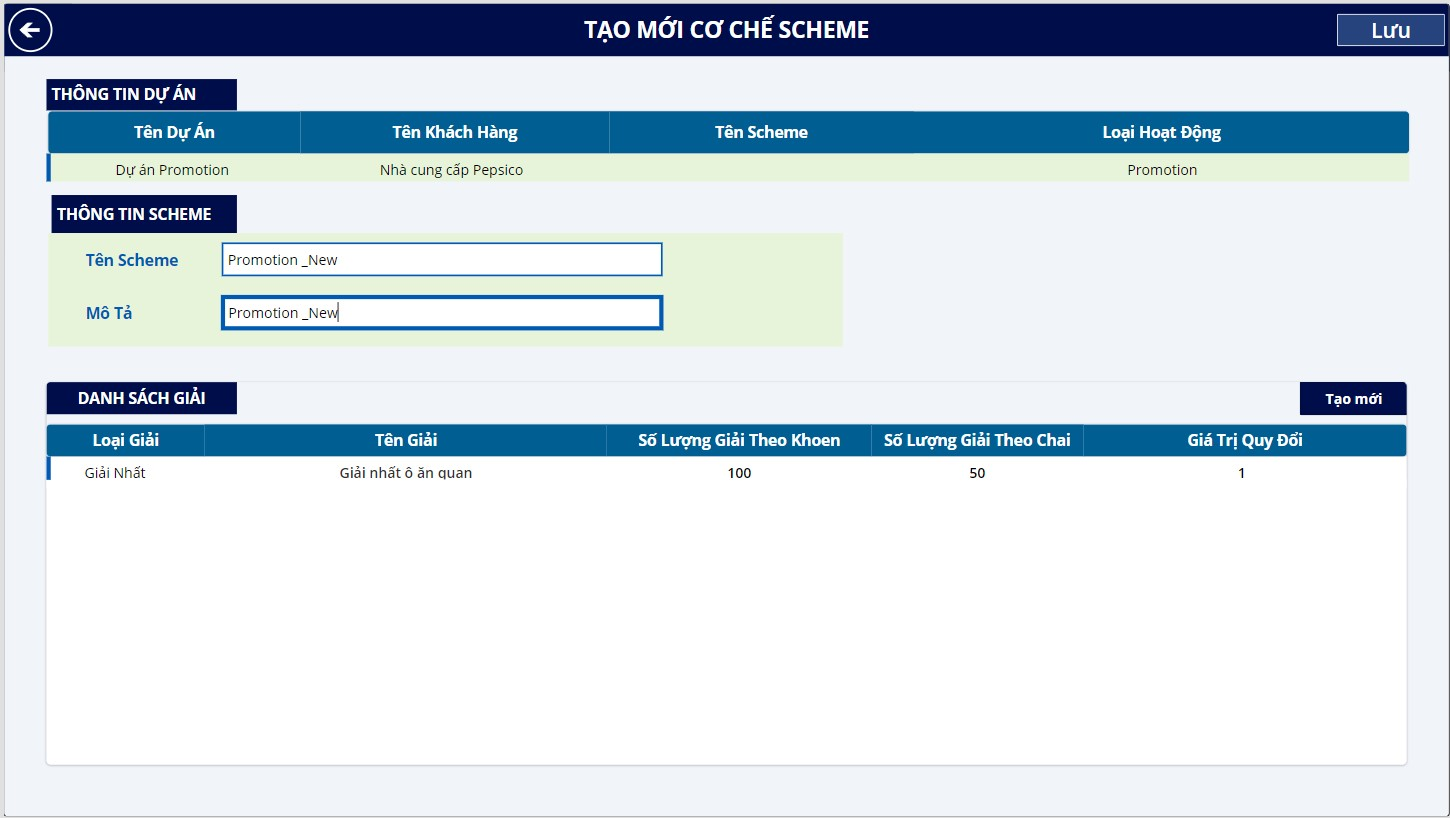Focus the Tên Scheme input field
Viewport: 1450px width, 818px height.
pos(441,260)
